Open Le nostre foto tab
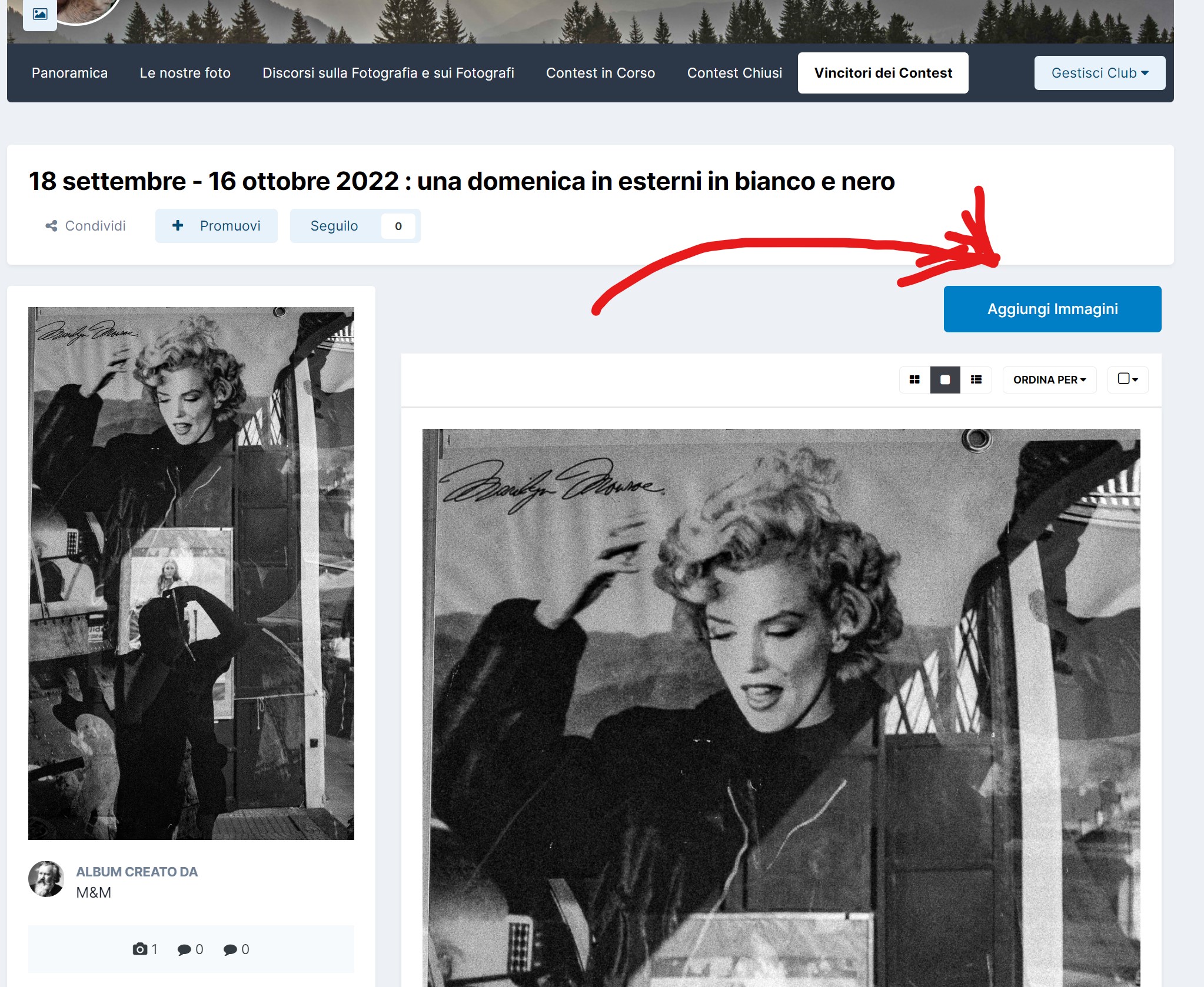1204x987 pixels. pos(185,73)
